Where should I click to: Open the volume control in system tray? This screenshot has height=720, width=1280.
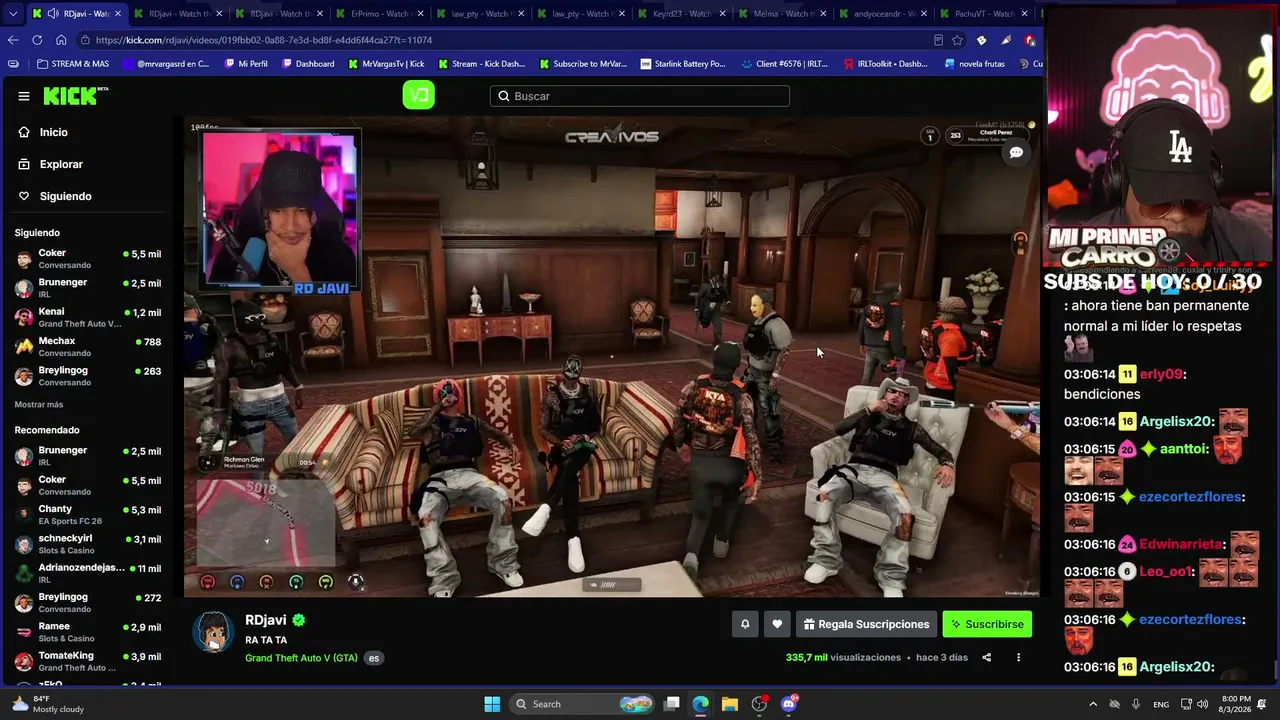(1202, 704)
